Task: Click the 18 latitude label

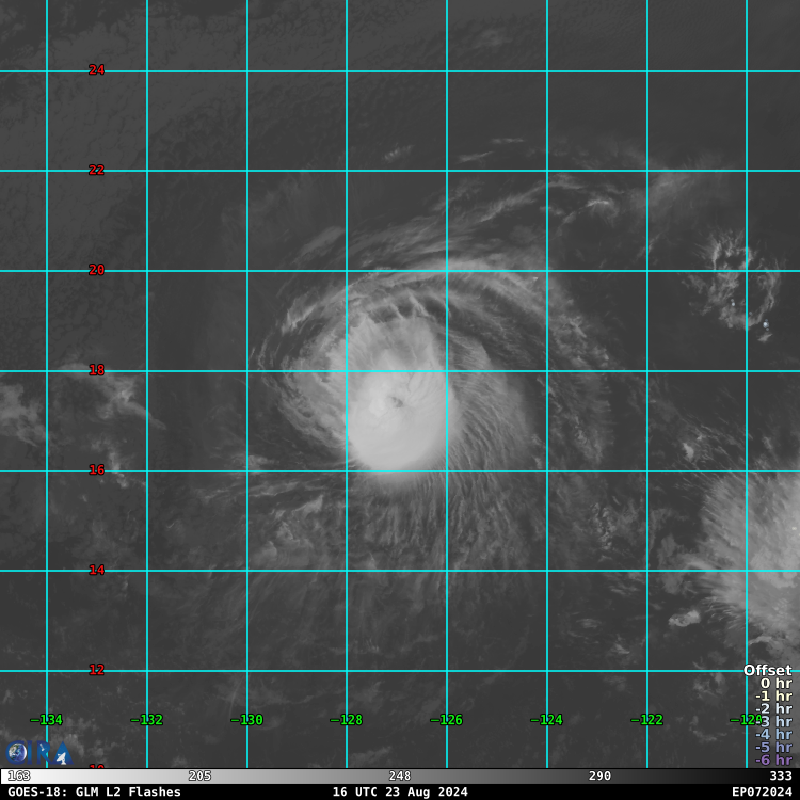Action: click(x=97, y=370)
